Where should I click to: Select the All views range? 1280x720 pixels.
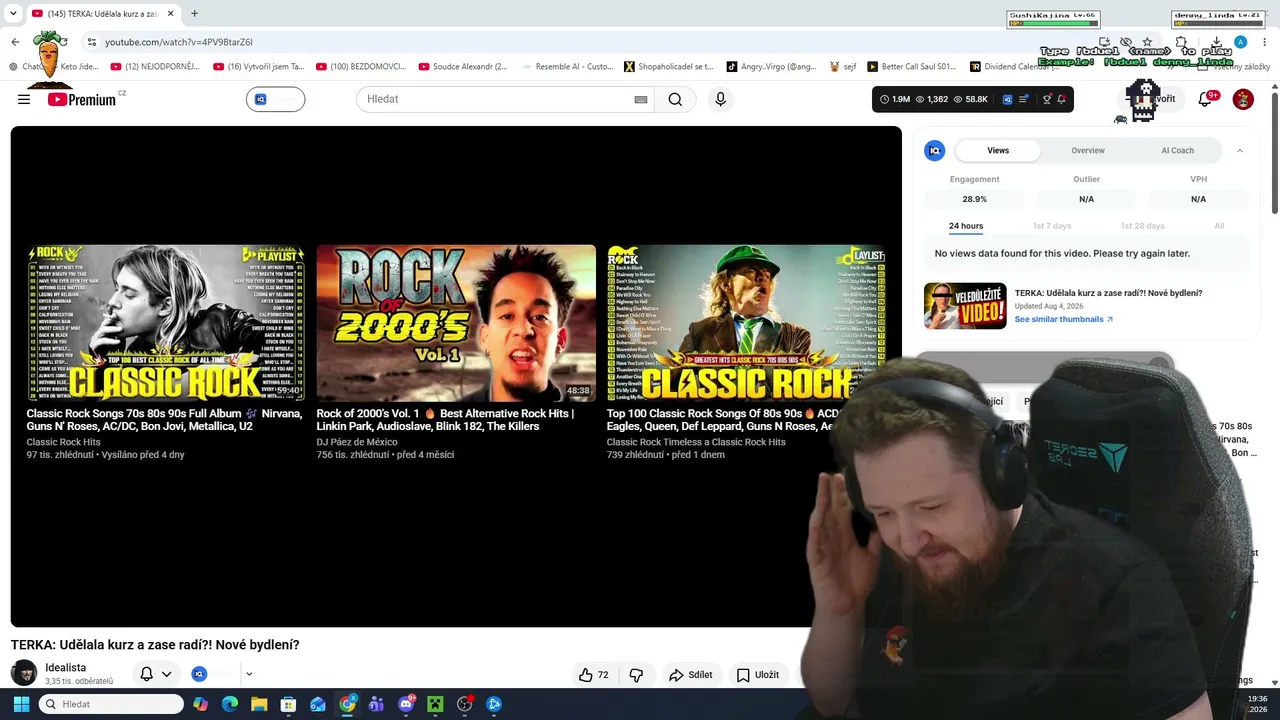click(x=1219, y=226)
